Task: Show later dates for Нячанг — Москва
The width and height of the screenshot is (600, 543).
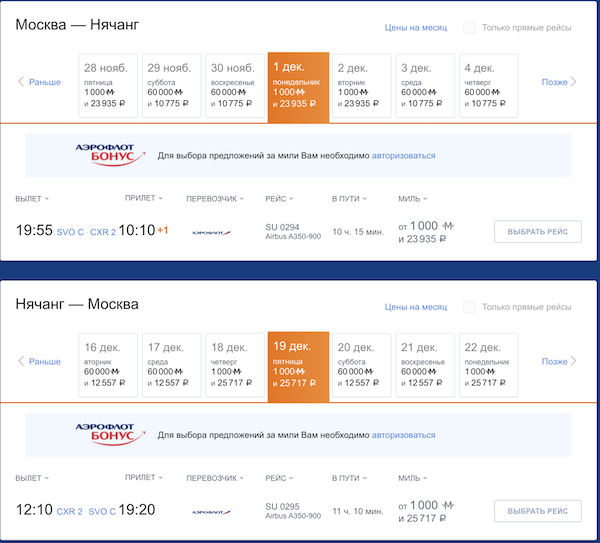Action: pos(559,361)
